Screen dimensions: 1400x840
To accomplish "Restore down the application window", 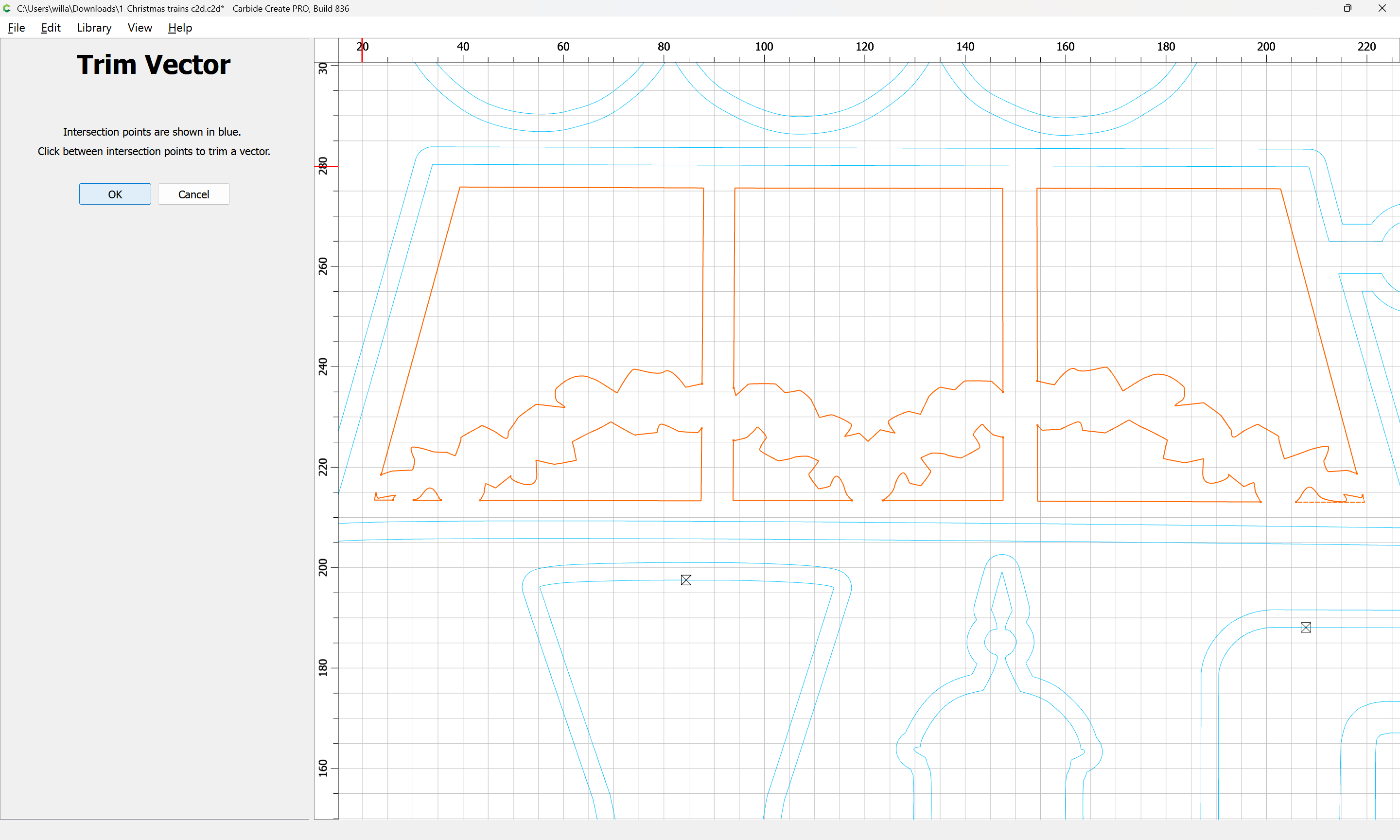I will (x=1347, y=8).
